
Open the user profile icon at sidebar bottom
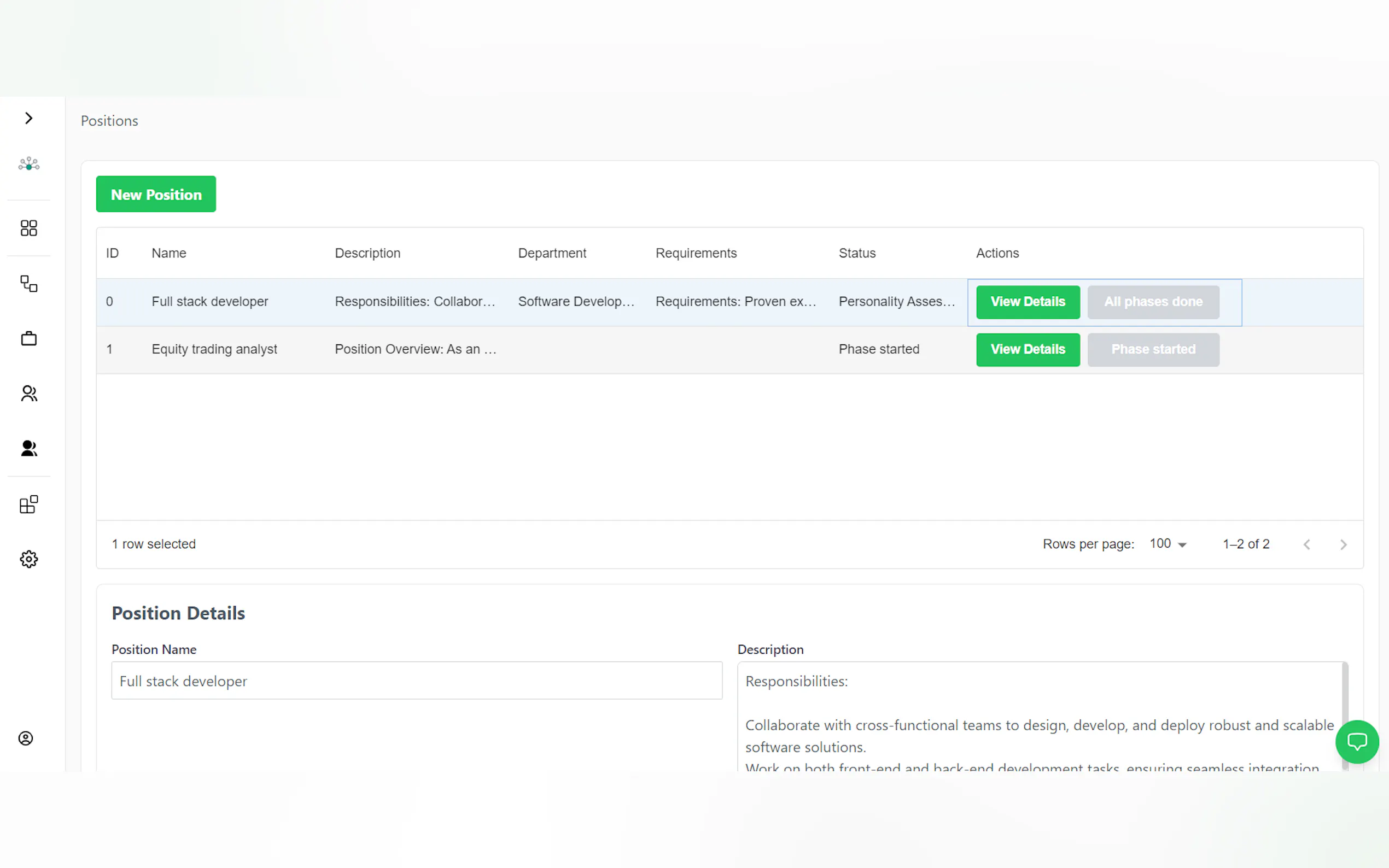click(x=26, y=738)
